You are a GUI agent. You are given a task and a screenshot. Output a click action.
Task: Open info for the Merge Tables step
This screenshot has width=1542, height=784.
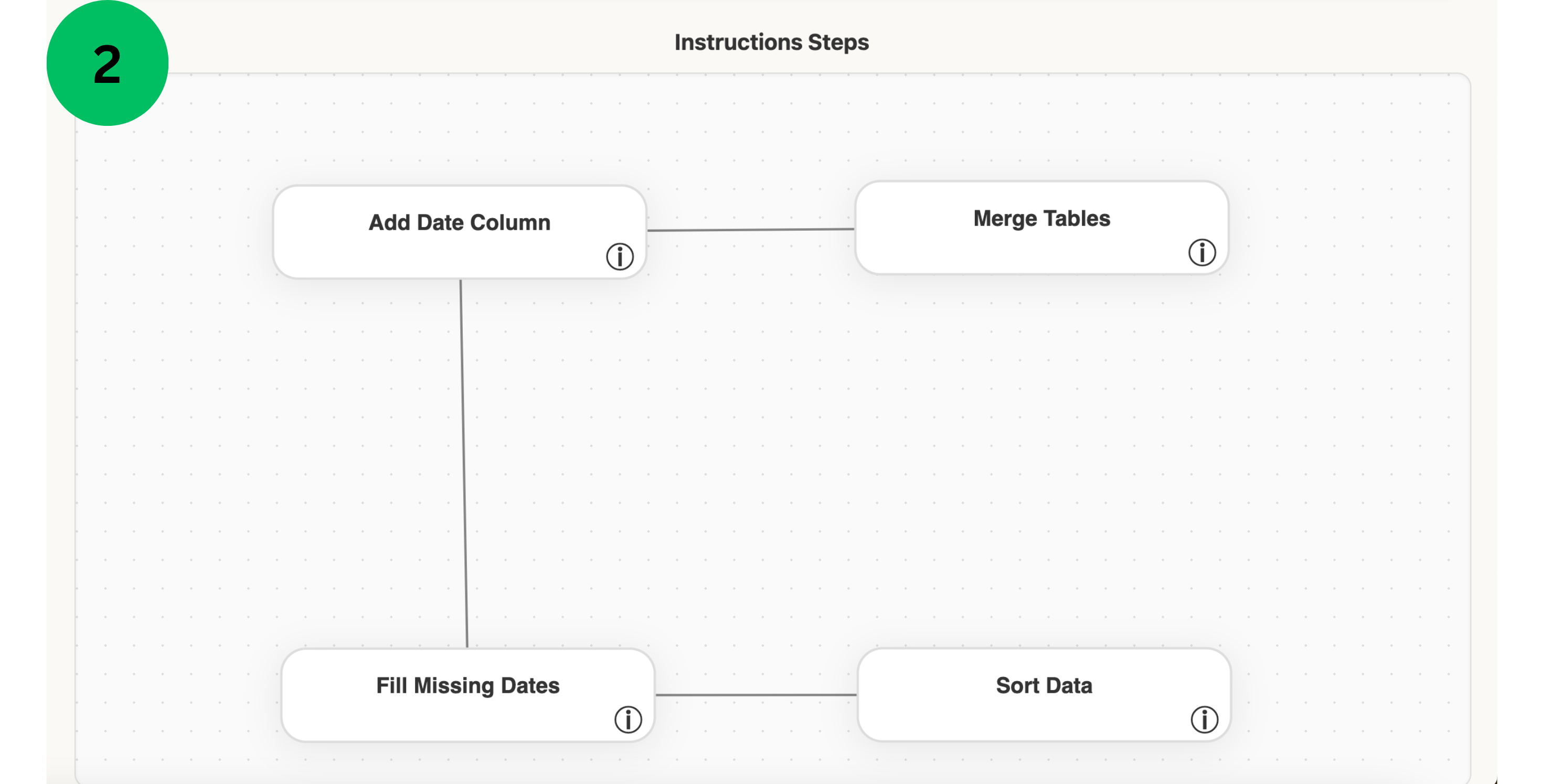point(1201,253)
